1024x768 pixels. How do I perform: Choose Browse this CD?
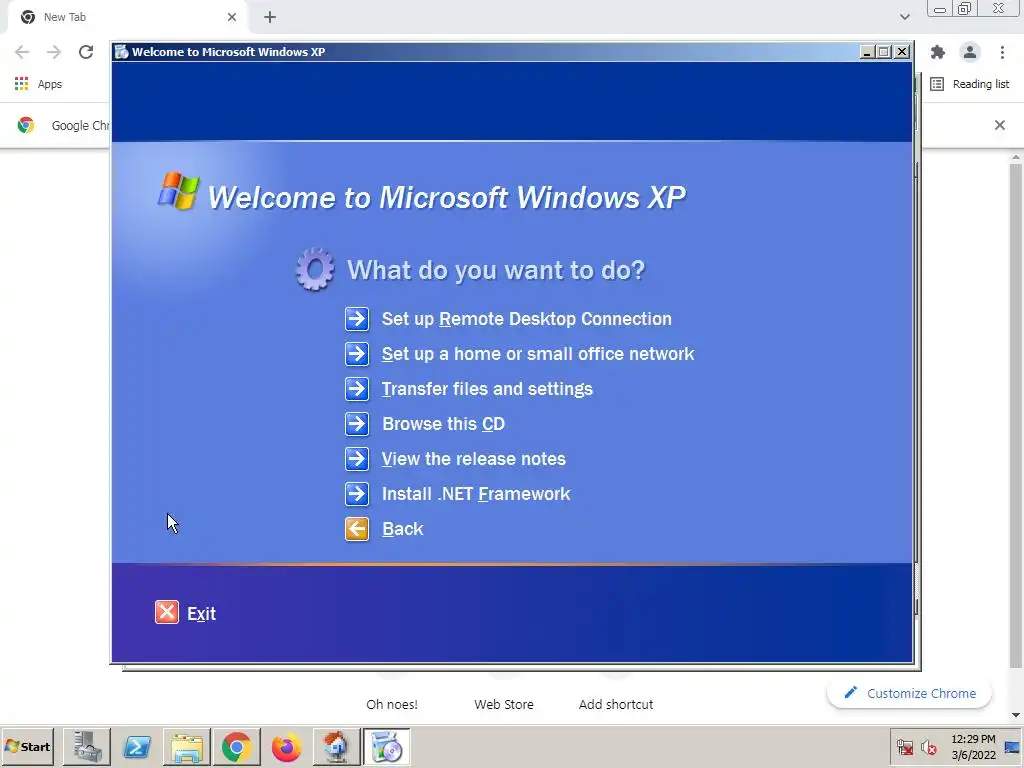click(443, 424)
